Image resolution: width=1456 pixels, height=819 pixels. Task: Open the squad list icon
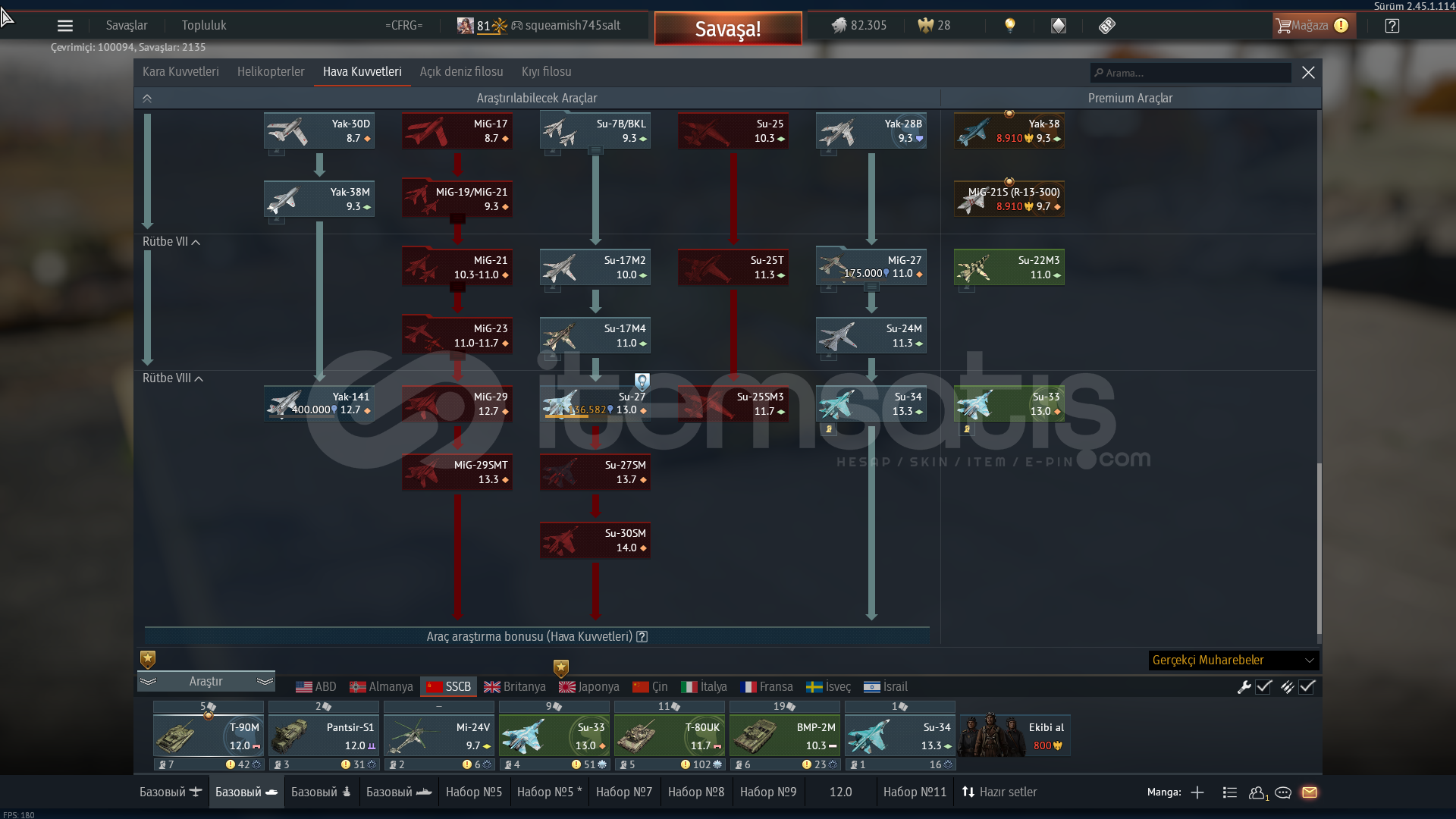pyautogui.click(x=1230, y=792)
